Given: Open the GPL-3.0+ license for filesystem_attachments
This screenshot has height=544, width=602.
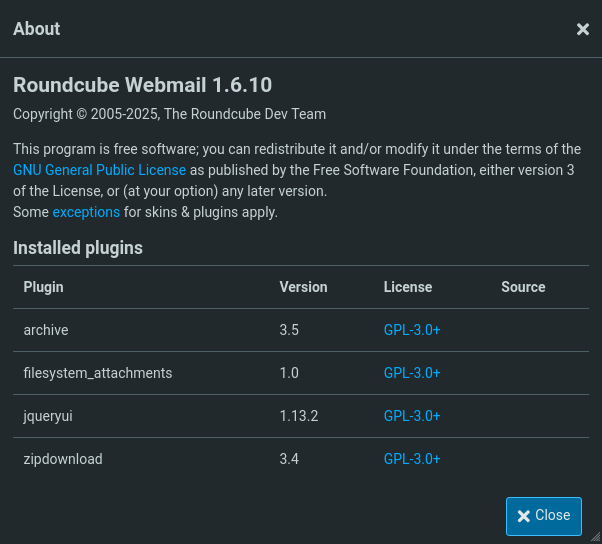Looking at the screenshot, I should (411, 373).
